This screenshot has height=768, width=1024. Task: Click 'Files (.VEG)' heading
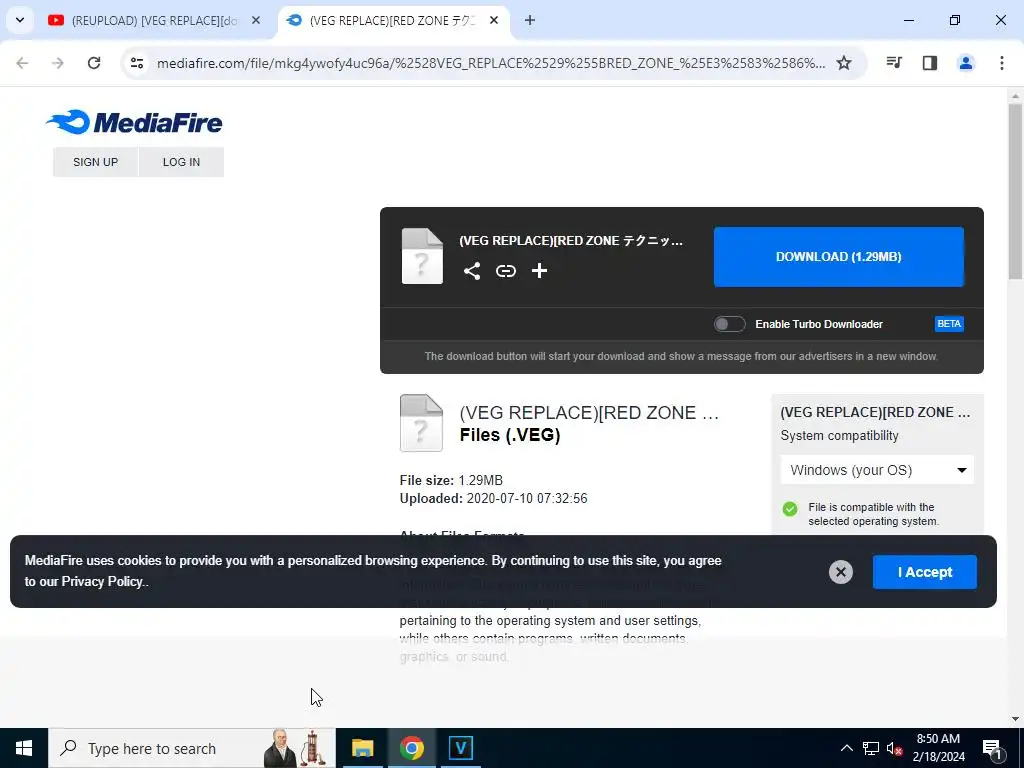[x=510, y=435]
